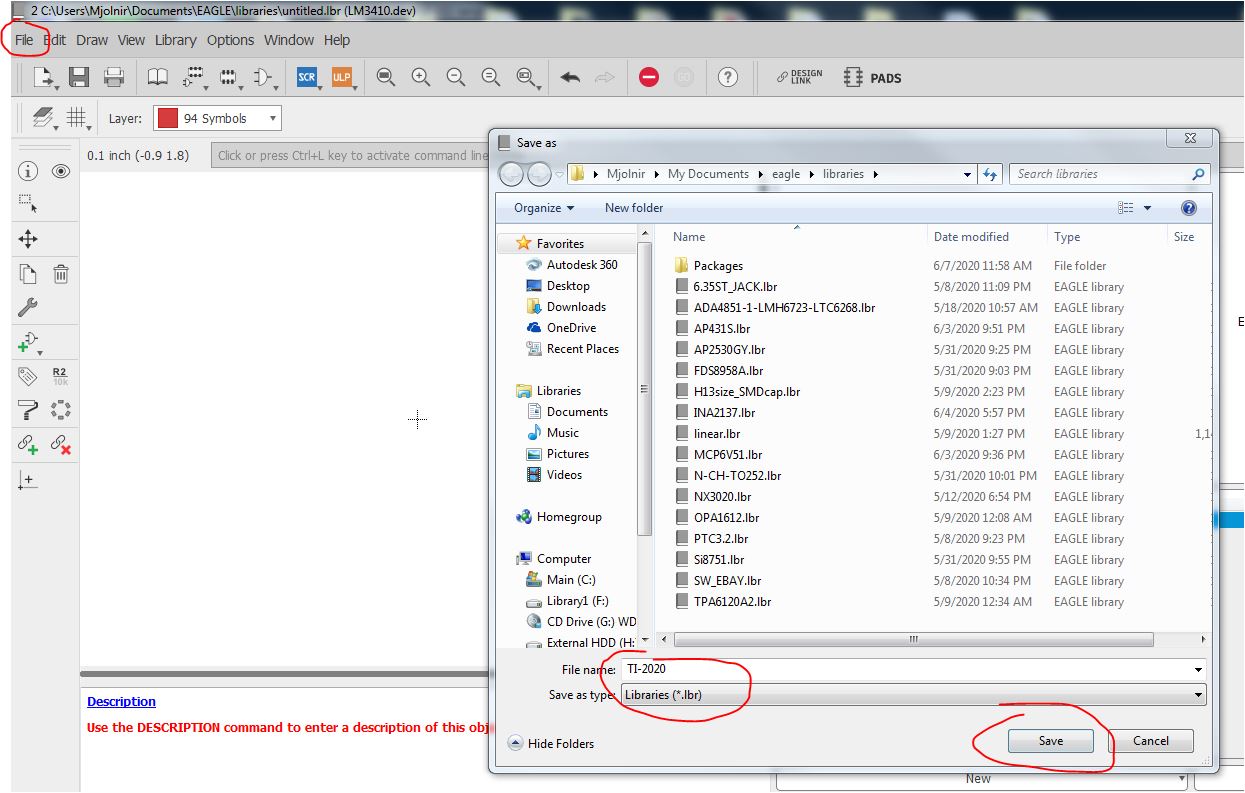Select the Group selection tool
The height and width of the screenshot is (793, 1245).
(x=28, y=204)
